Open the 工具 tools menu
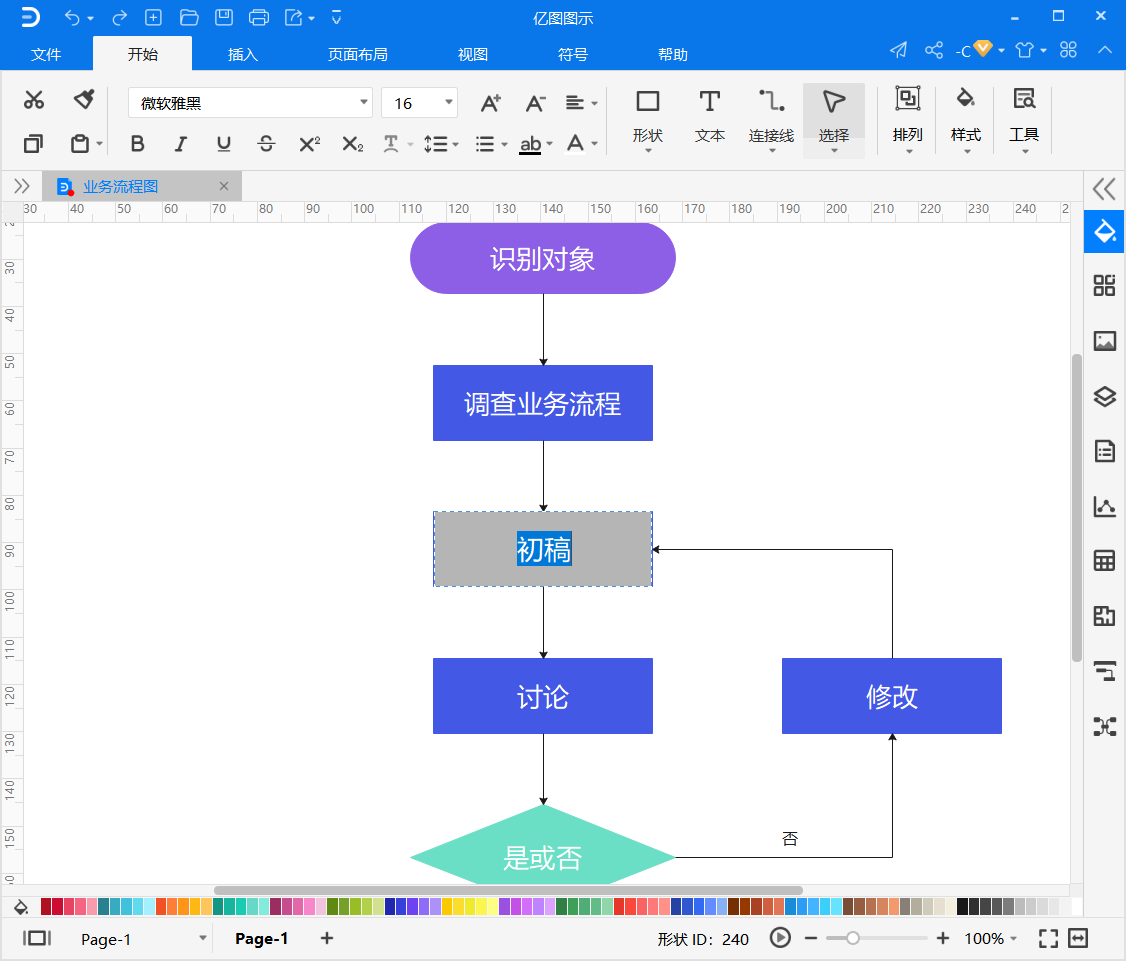Screen dimensions: 1126x961 coord(1024,119)
